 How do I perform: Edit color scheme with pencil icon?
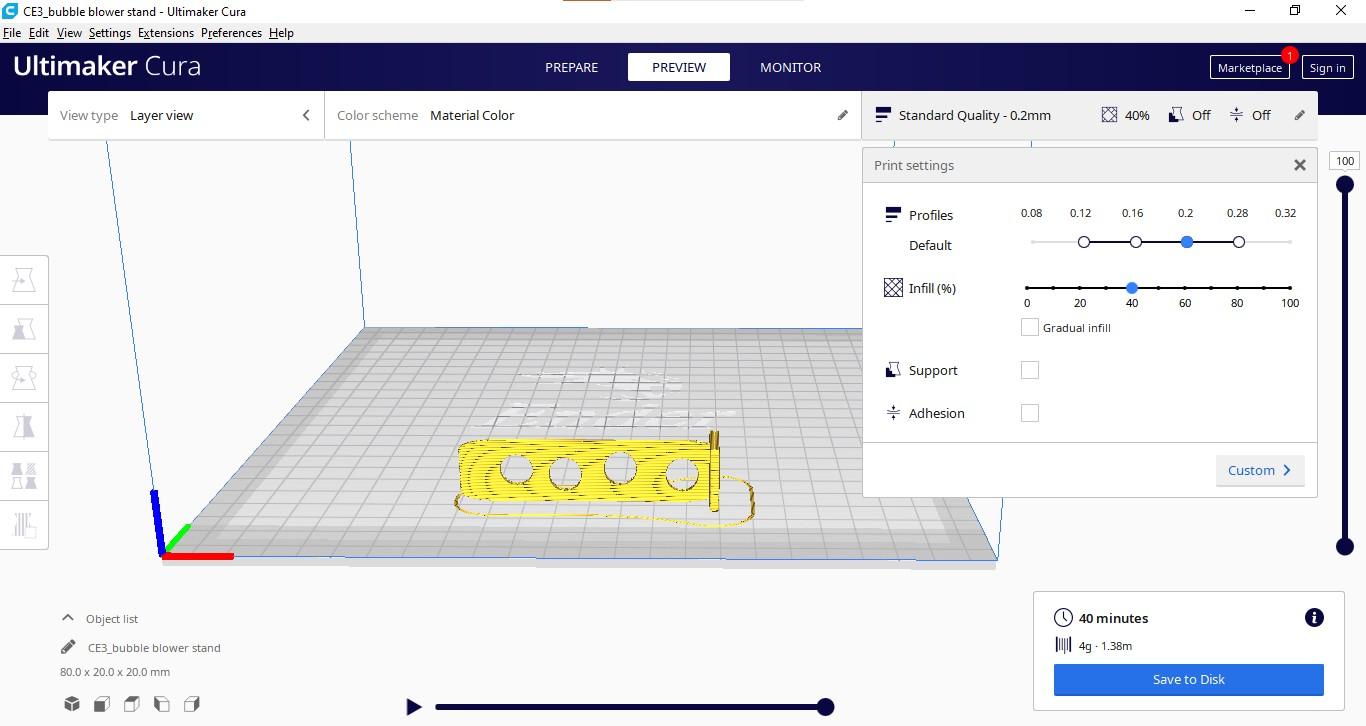843,115
